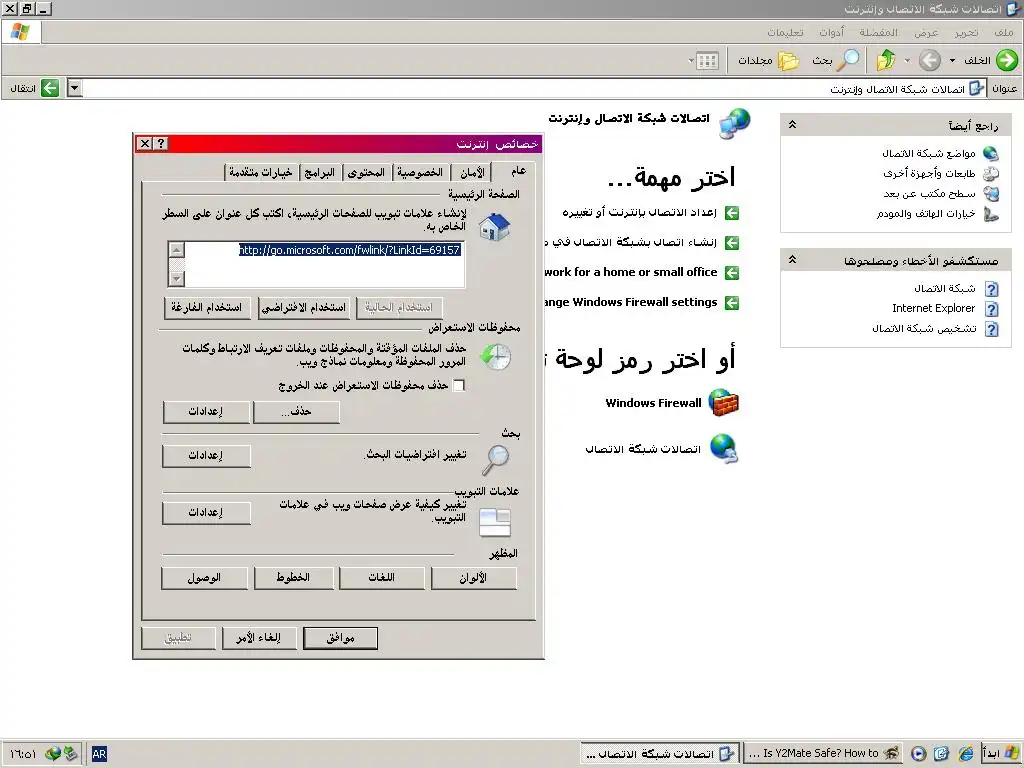Click the Views grid icon in toolbar
Screen dimensions: 1024x768
708,61
